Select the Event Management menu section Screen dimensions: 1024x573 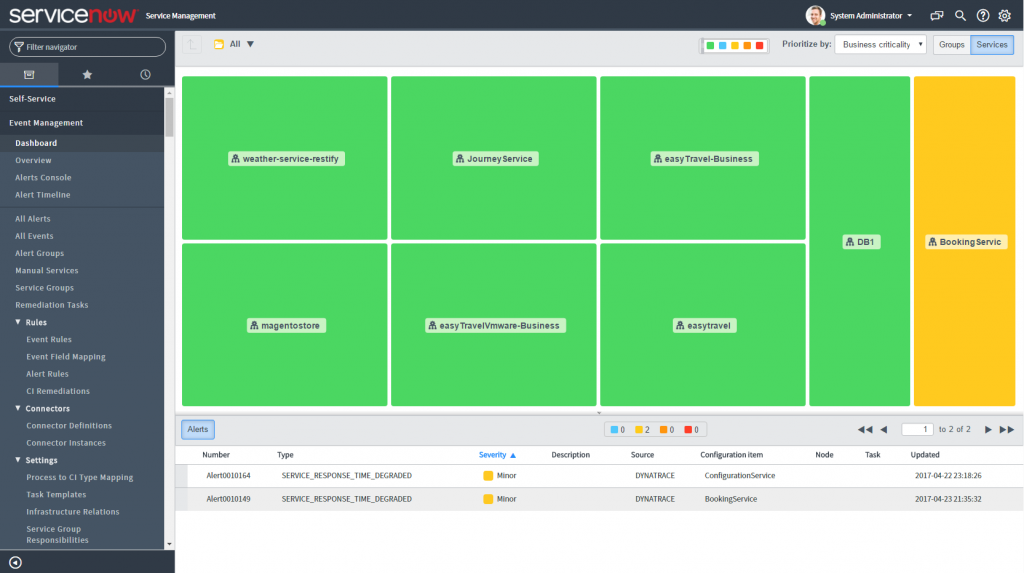tap(46, 123)
